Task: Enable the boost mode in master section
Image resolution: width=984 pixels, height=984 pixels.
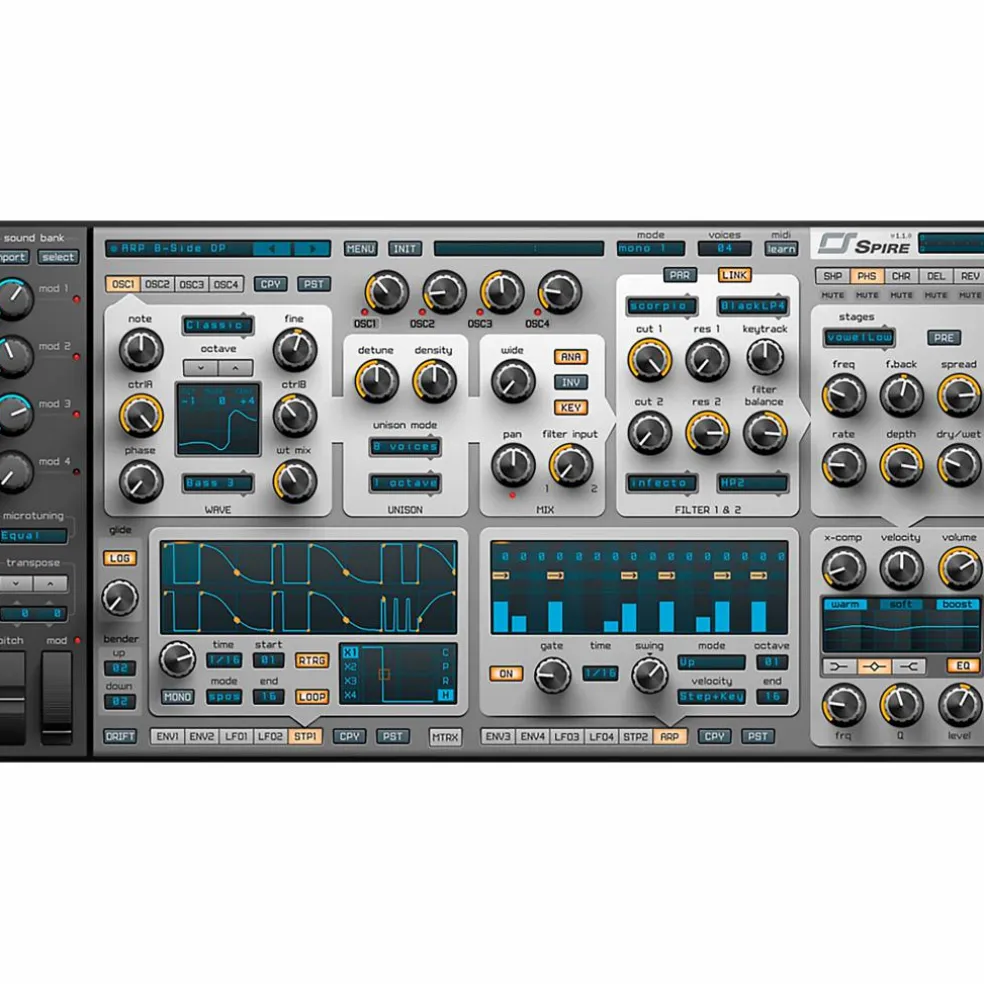Action: [957, 604]
